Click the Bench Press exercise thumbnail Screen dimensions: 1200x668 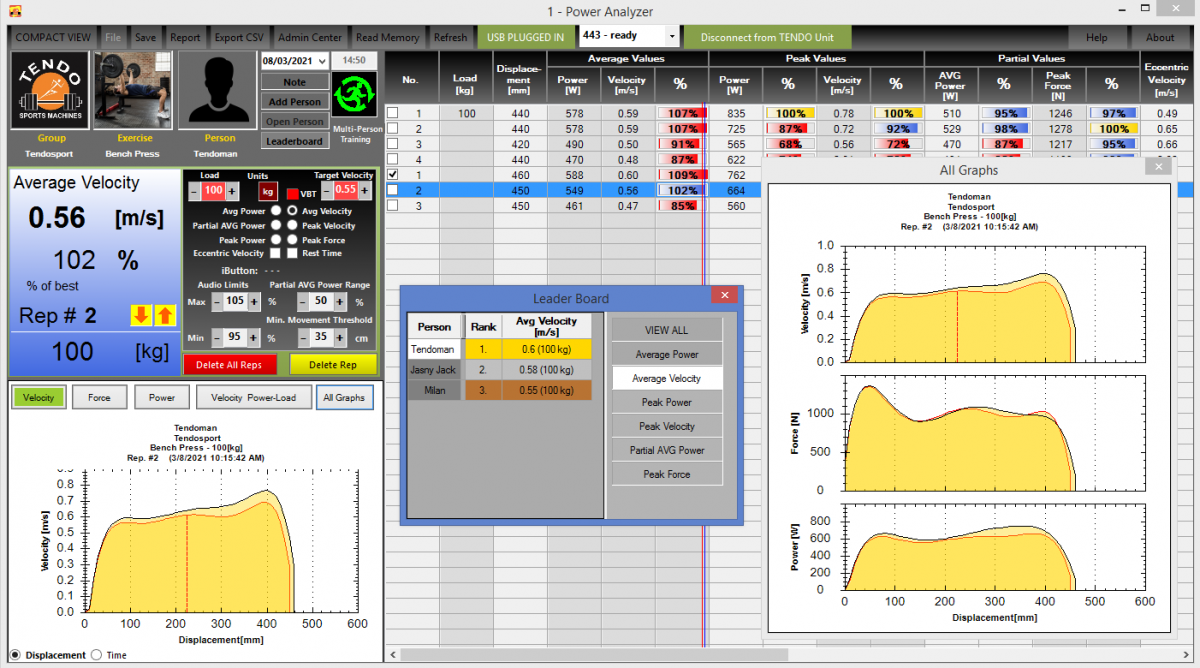[x=132, y=92]
